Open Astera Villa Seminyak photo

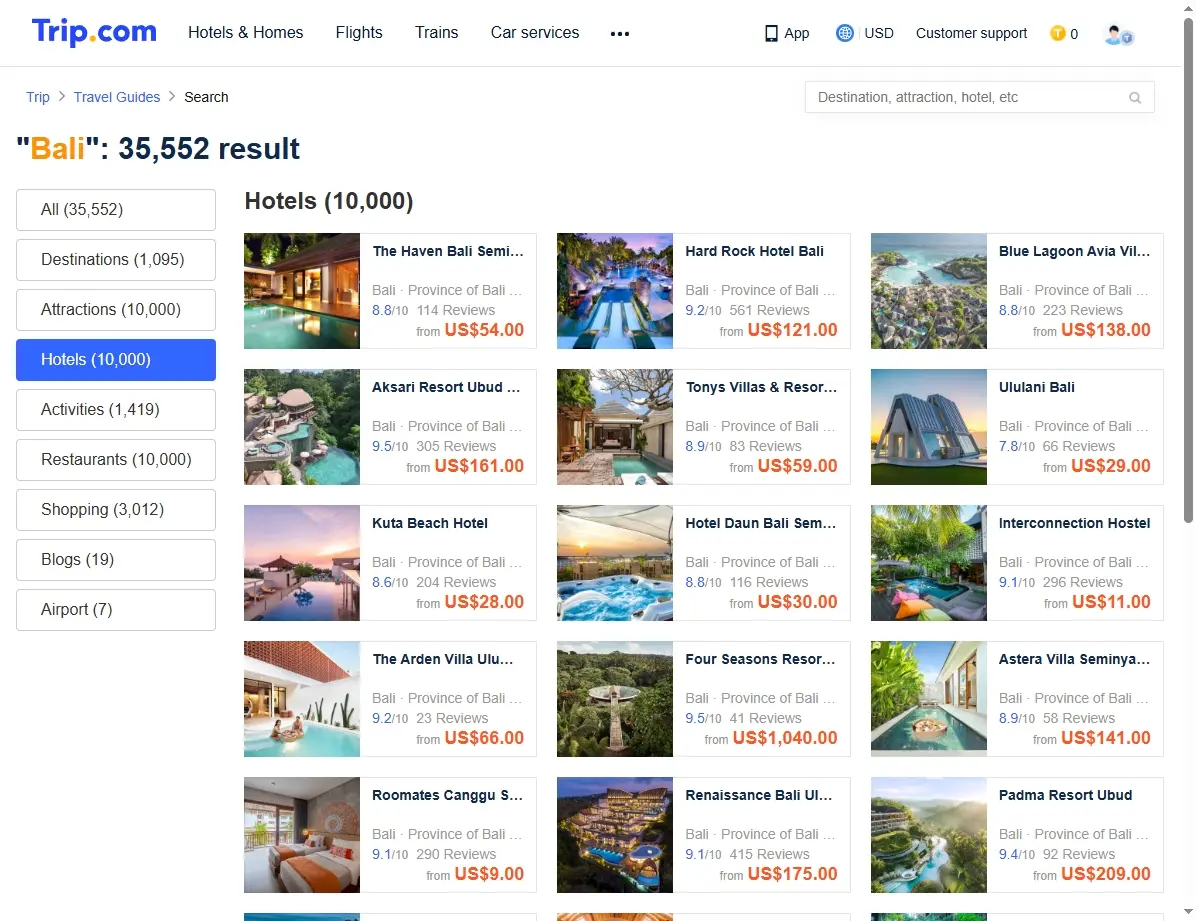coord(929,698)
